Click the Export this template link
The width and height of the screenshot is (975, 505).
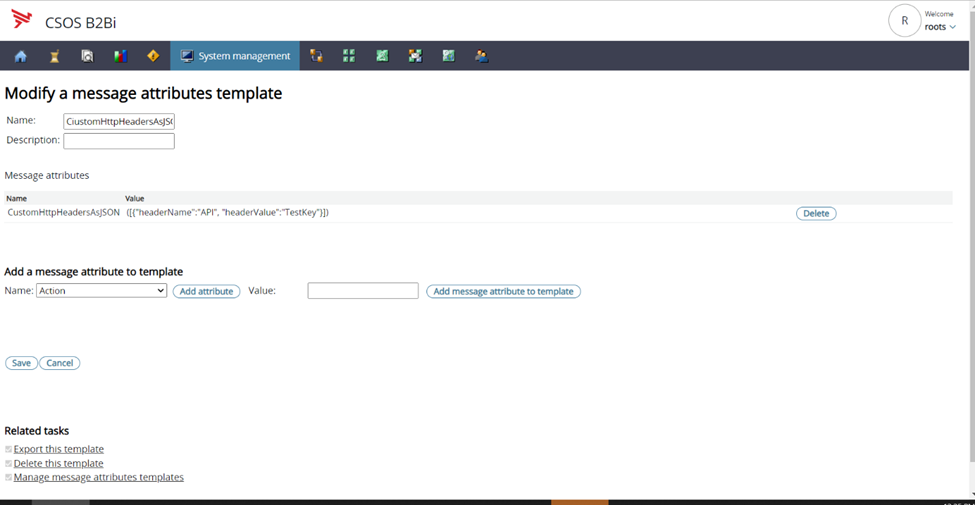click(59, 449)
